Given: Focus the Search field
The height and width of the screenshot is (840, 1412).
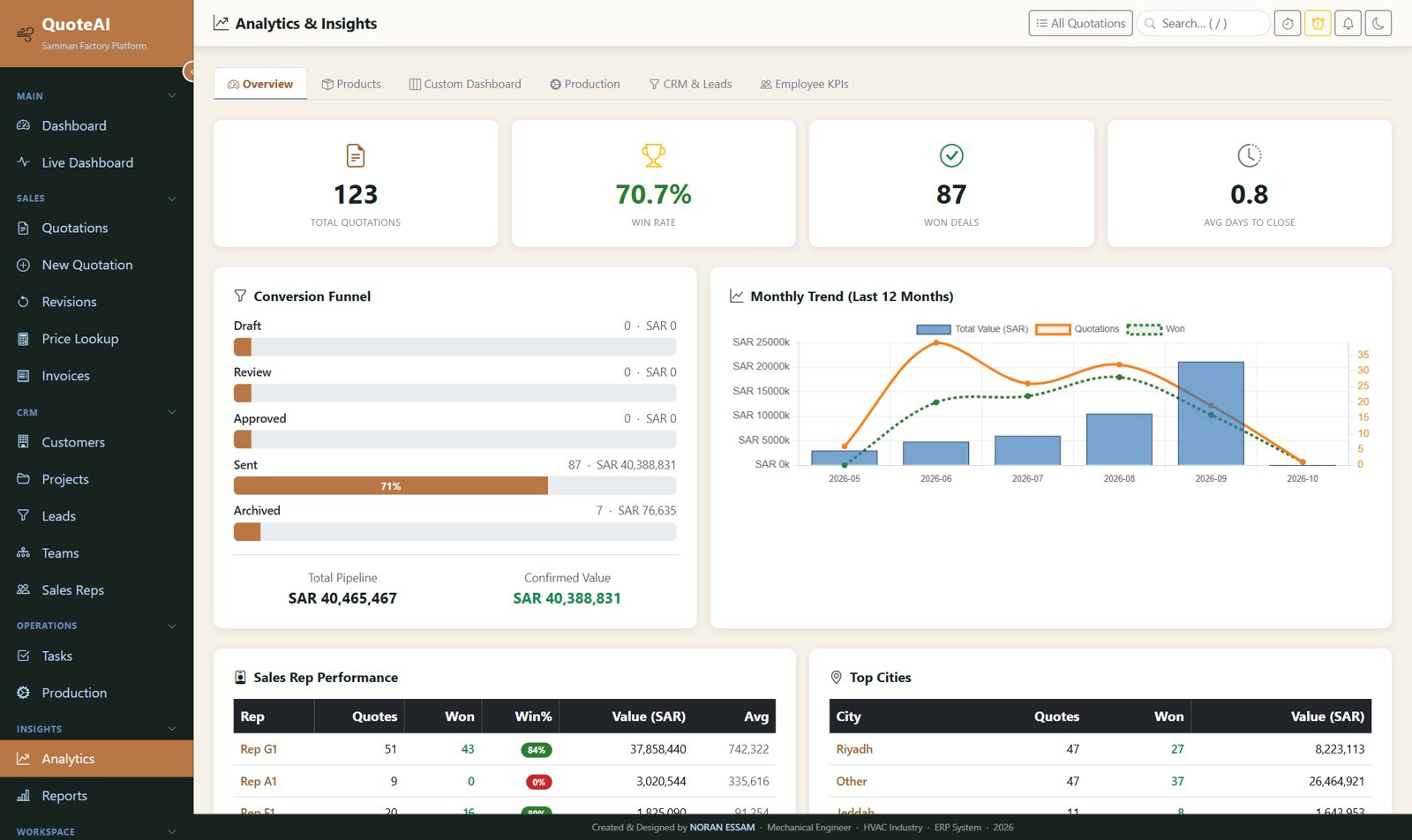Looking at the screenshot, I should click(1204, 24).
